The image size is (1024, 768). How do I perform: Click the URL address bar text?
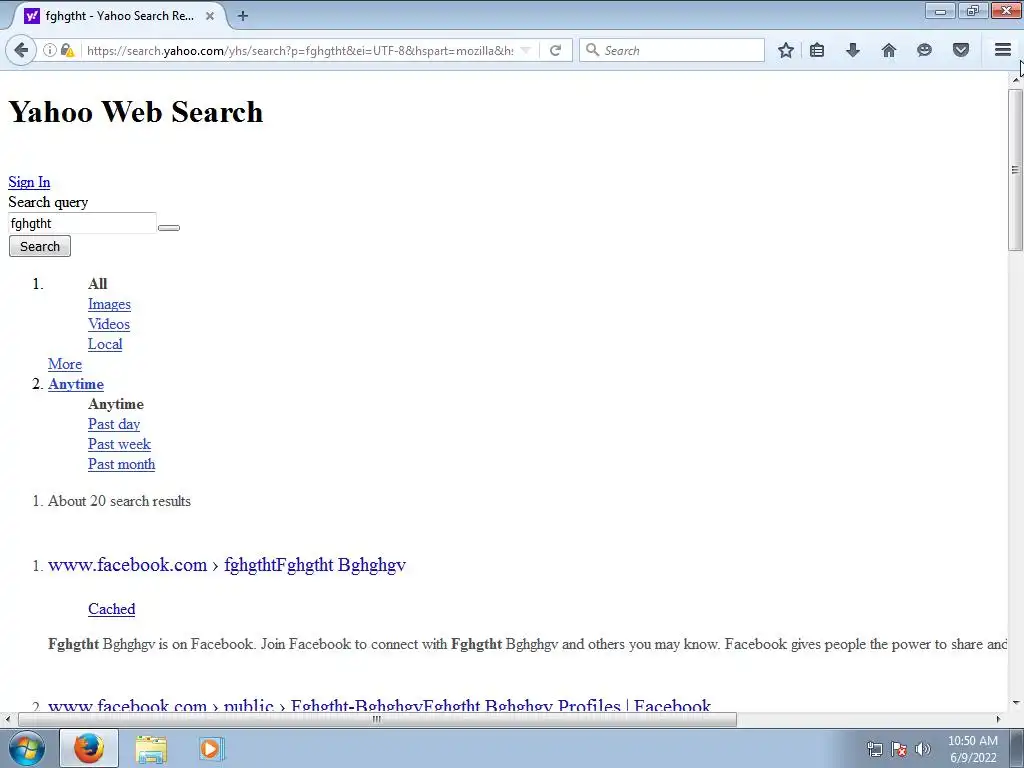pos(300,50)
